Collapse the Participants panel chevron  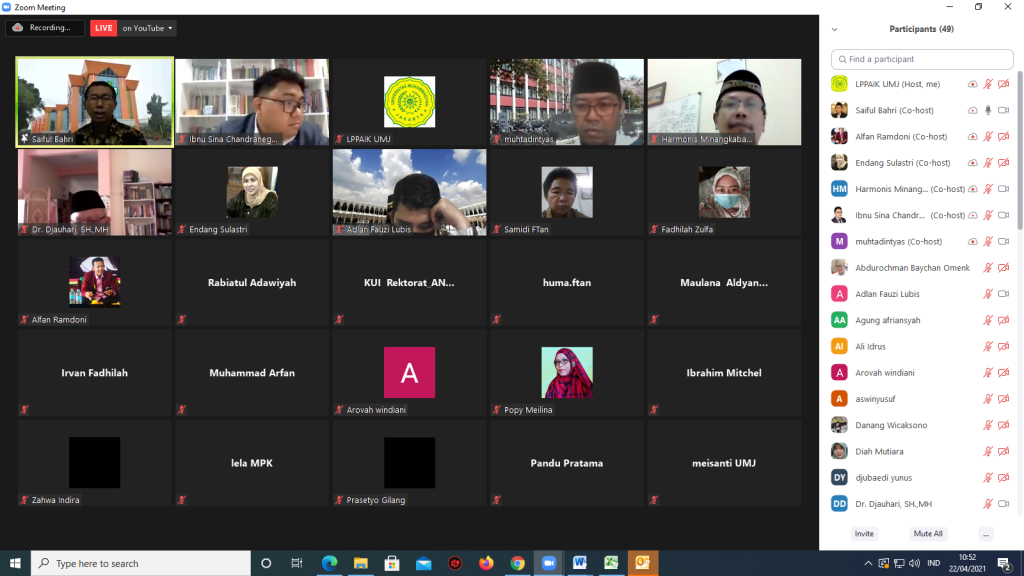835,29
